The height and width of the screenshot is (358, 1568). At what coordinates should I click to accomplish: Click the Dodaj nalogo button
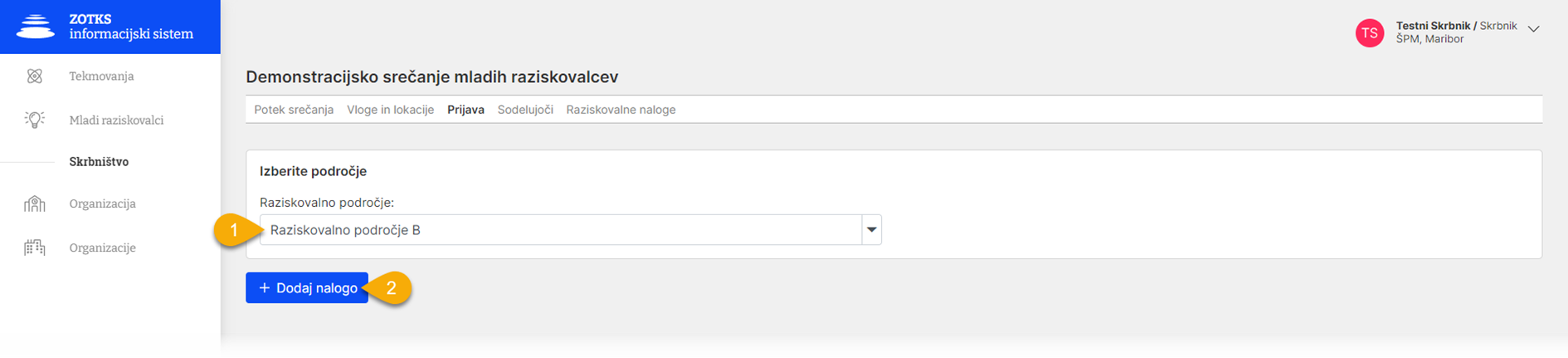[x=307, y=288]
